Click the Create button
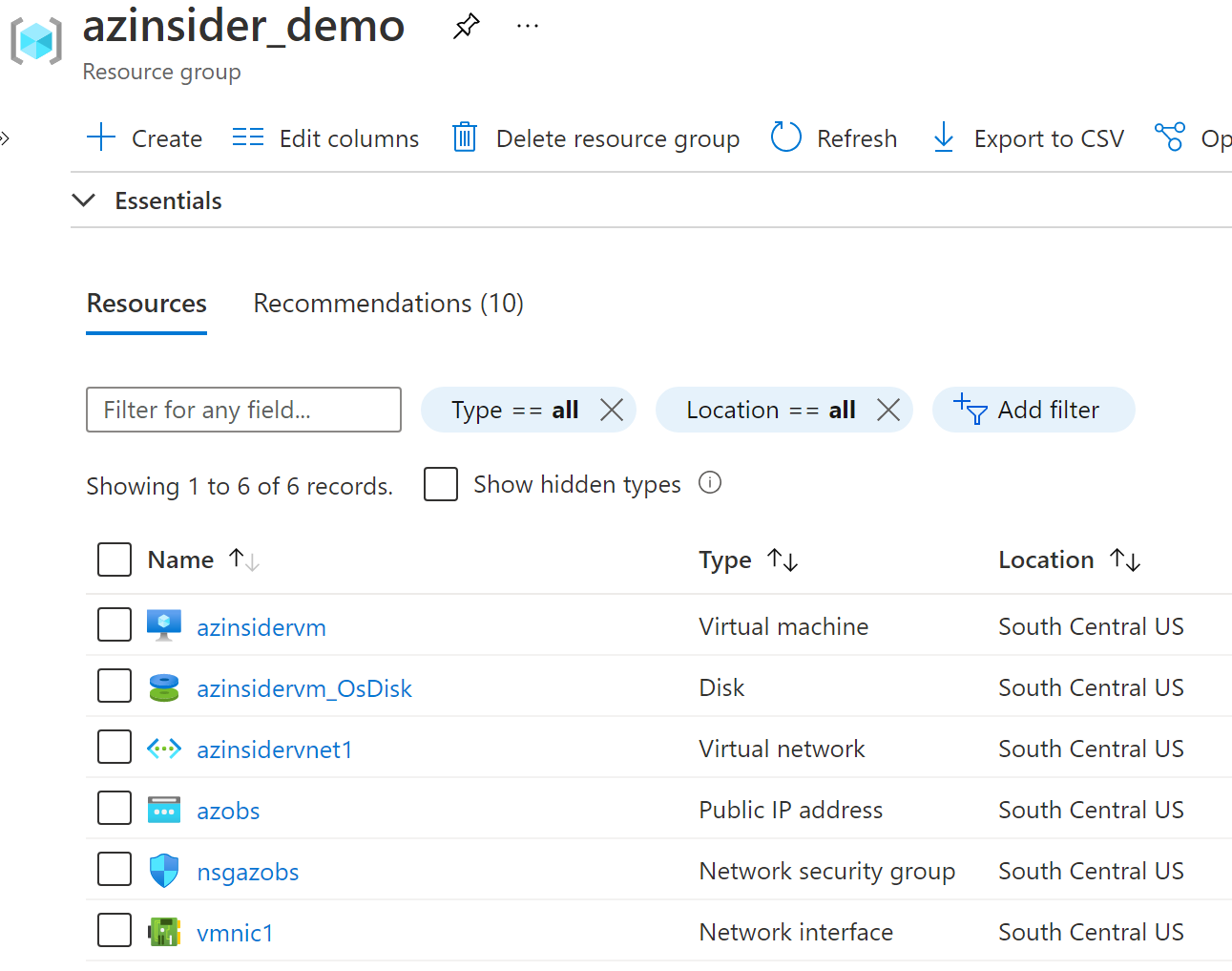1232x971 pixels. coord(144,138)
